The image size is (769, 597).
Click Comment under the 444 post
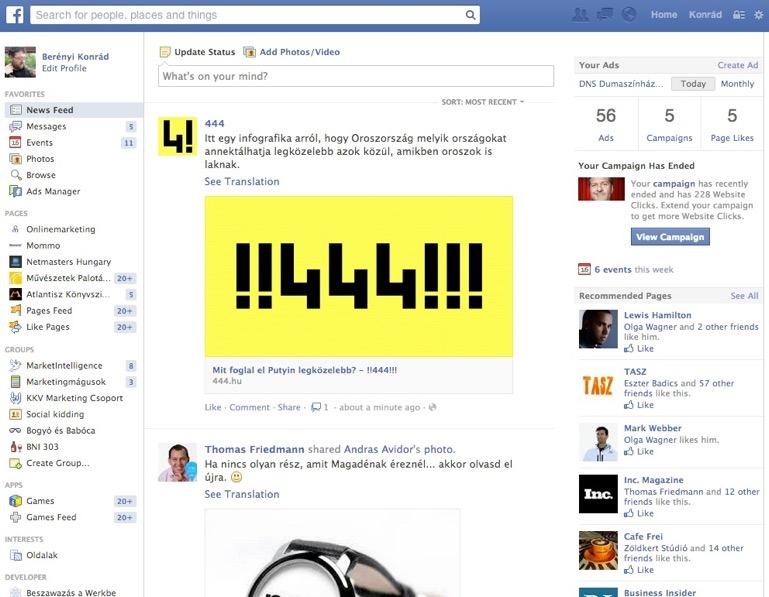pyautogui.click(x=249, y=407)
